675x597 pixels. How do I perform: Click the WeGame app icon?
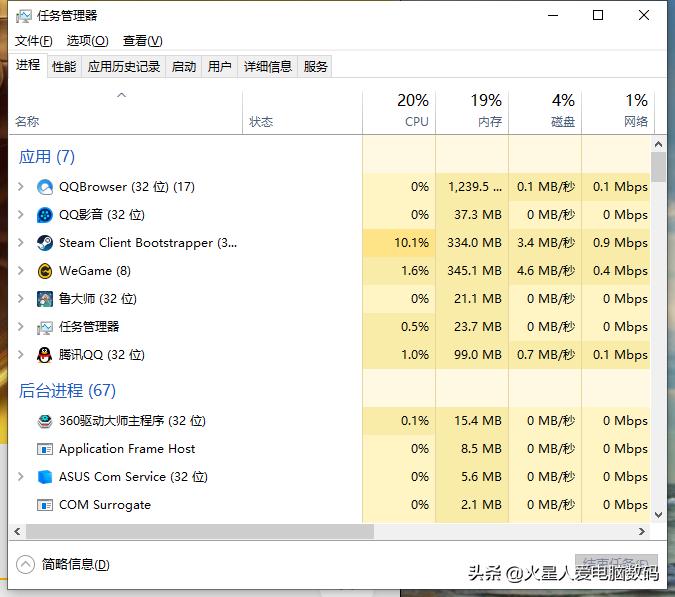pos(45,271)
